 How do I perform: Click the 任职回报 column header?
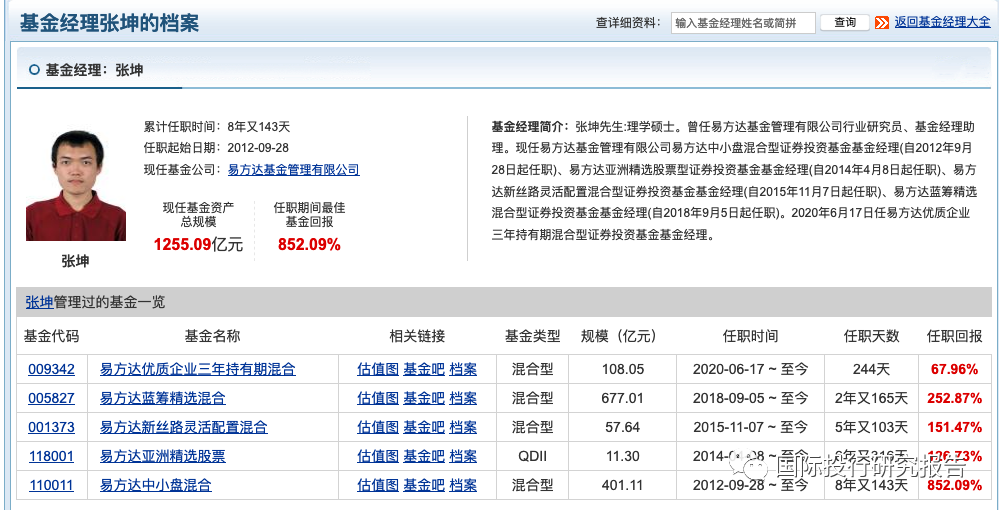tap(954, 336)
